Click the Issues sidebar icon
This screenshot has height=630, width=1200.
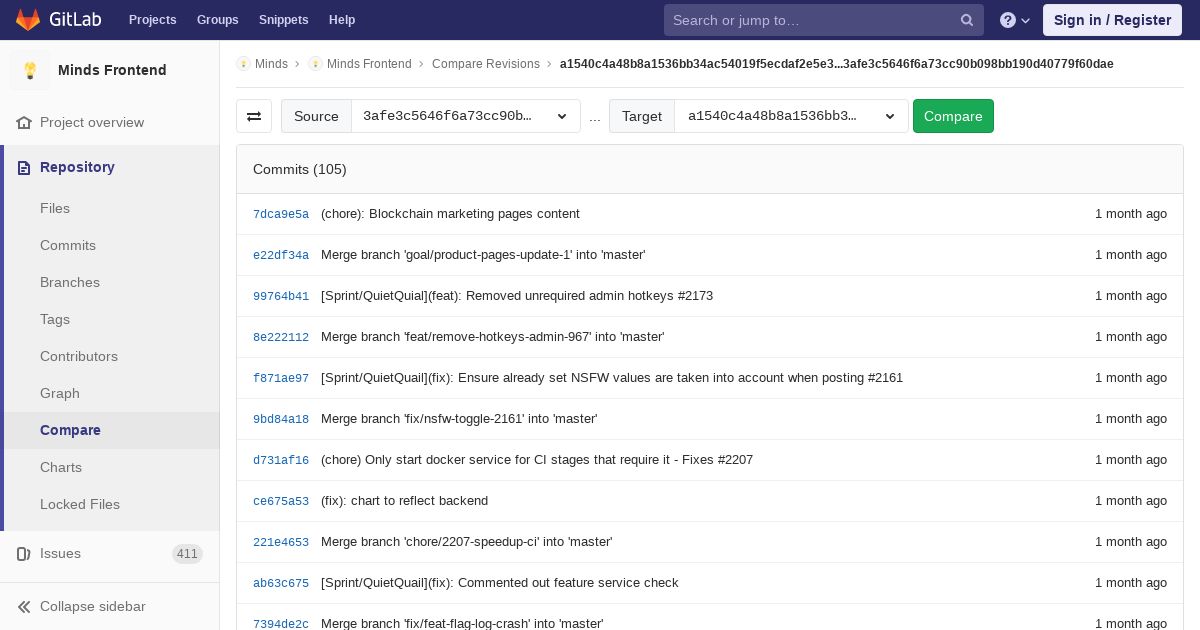click(x=24, y=553)
